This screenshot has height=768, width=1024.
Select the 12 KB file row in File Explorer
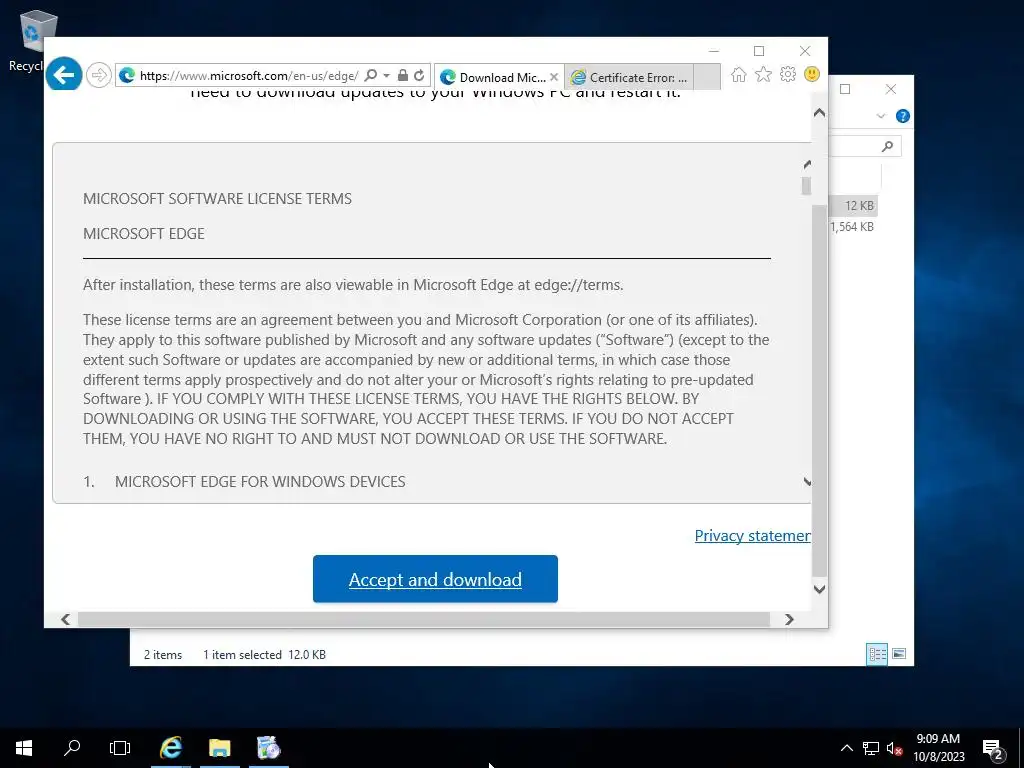tap(853, 206)
